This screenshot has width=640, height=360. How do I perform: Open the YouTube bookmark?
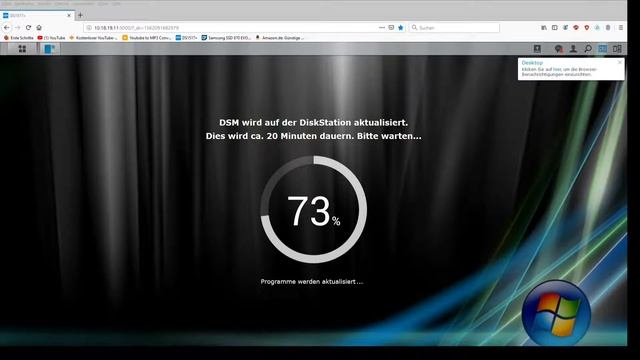(51, 38)
